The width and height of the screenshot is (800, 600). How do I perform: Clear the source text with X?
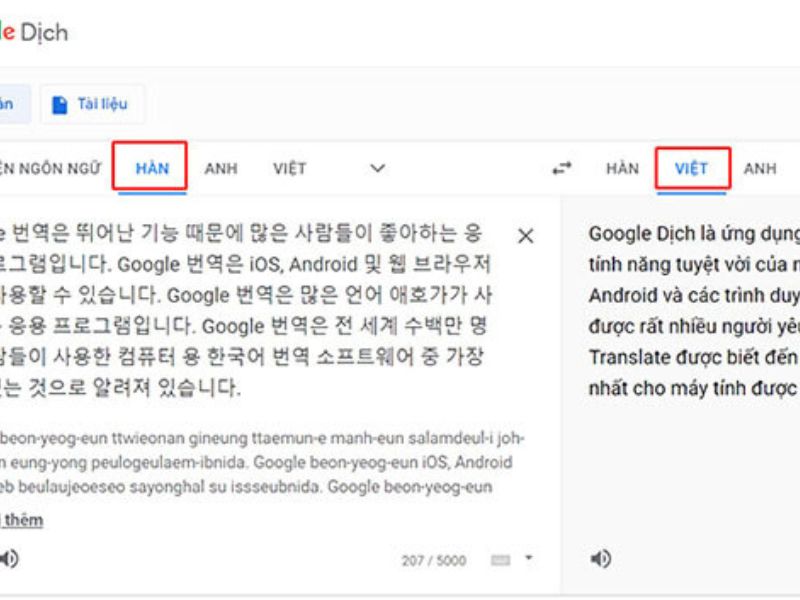[526, 236]
